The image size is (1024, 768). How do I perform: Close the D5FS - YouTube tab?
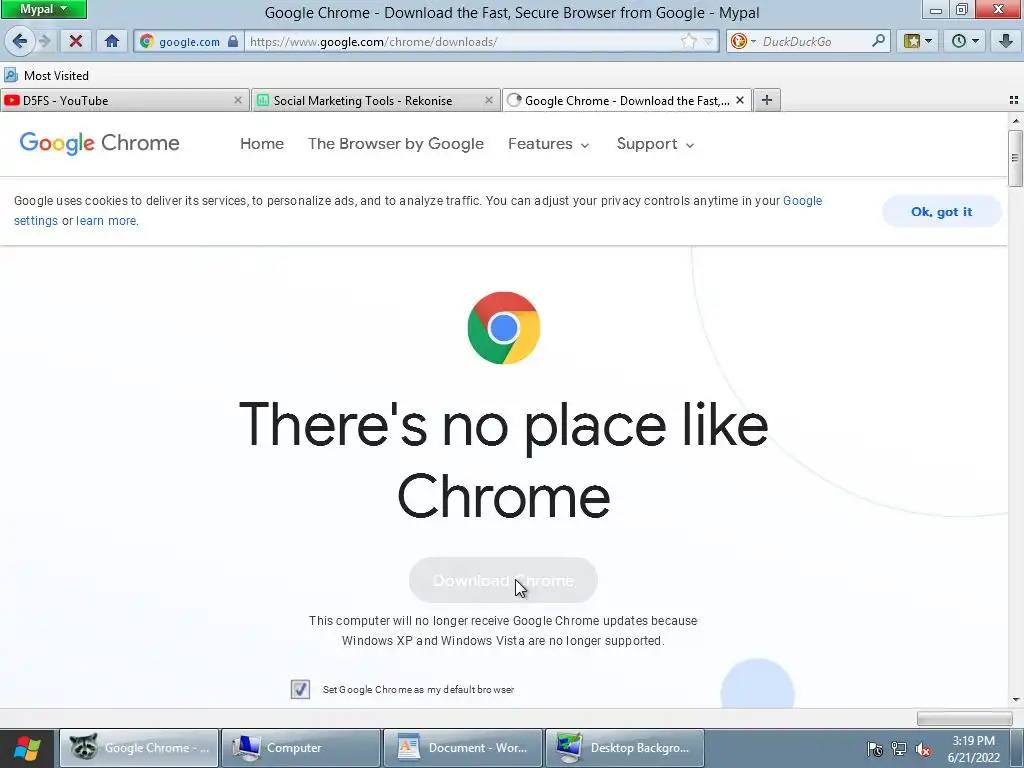[x=238, y=101]
